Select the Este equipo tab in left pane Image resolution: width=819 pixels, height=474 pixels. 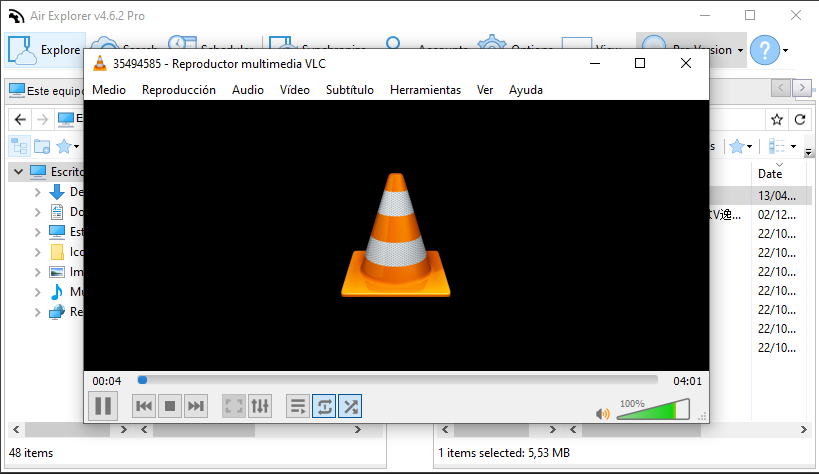click(x=46, y=90)
